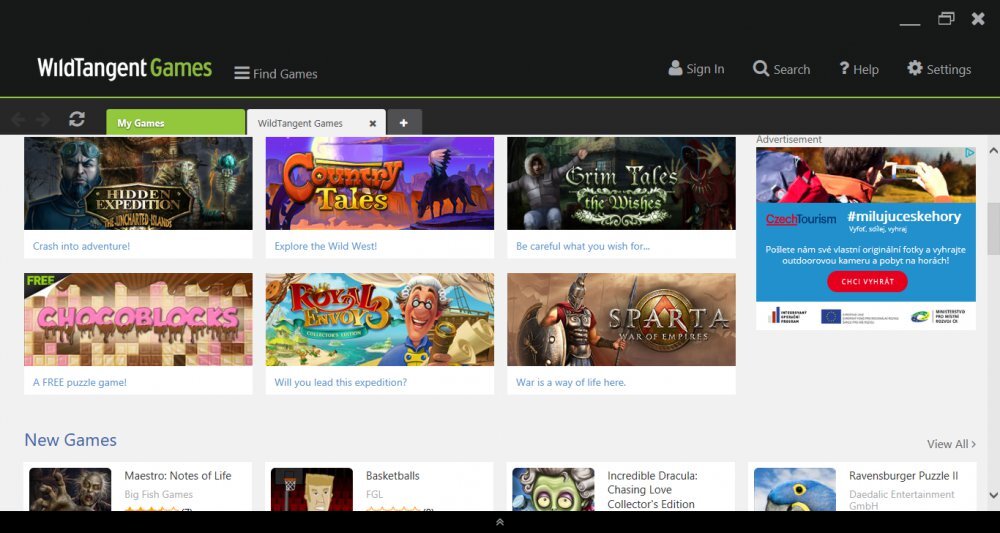The width and height of the screenshot is (1000, 533).
Task: Open Help via the question mark
Action: (x=844, y=68)
